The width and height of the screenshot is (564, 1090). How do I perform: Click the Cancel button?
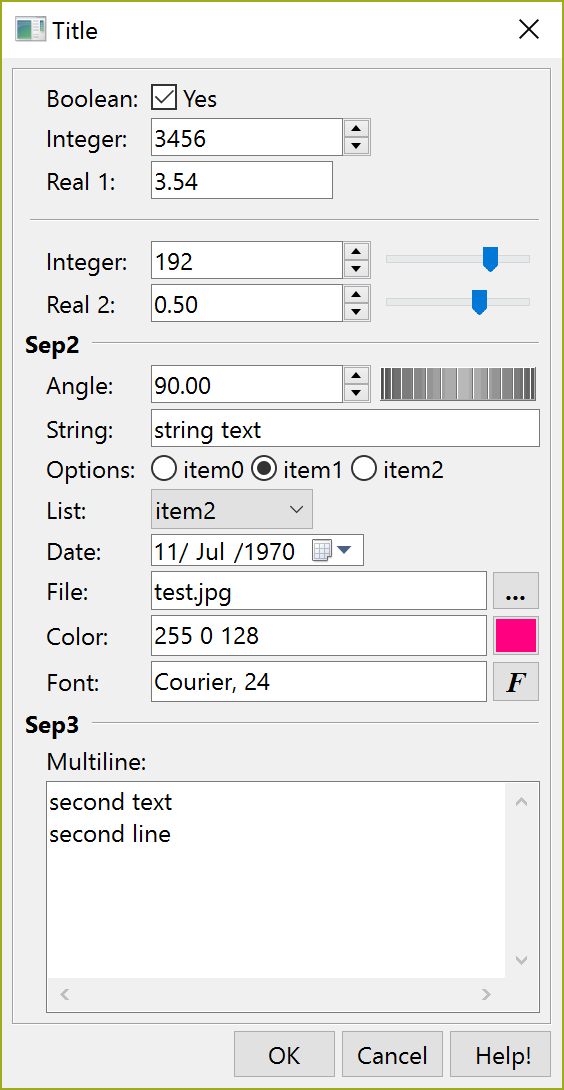pos(392,1056)
